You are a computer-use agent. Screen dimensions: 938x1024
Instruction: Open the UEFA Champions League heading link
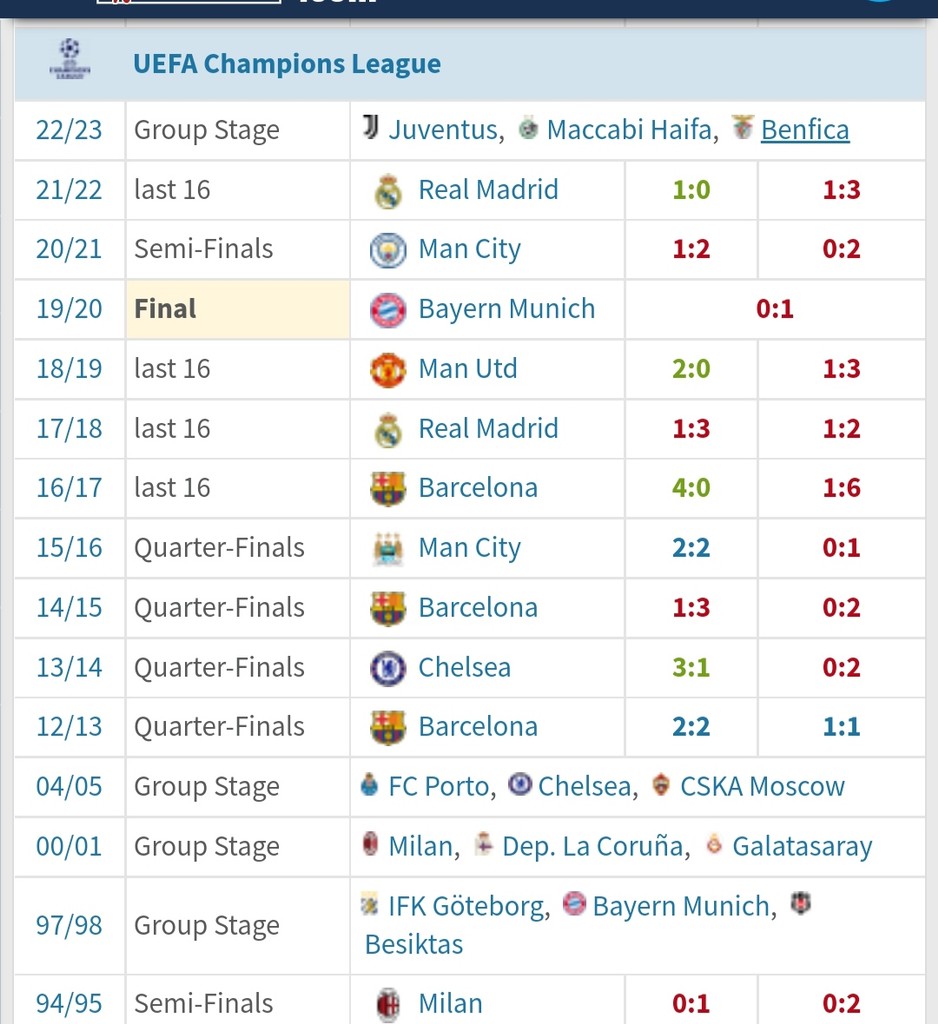(287, 64)
